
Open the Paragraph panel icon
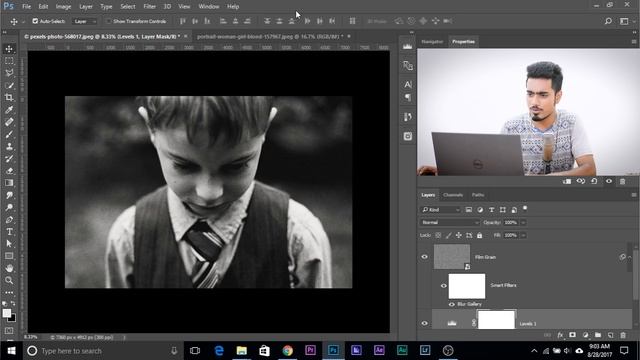[x=407, y=98]
